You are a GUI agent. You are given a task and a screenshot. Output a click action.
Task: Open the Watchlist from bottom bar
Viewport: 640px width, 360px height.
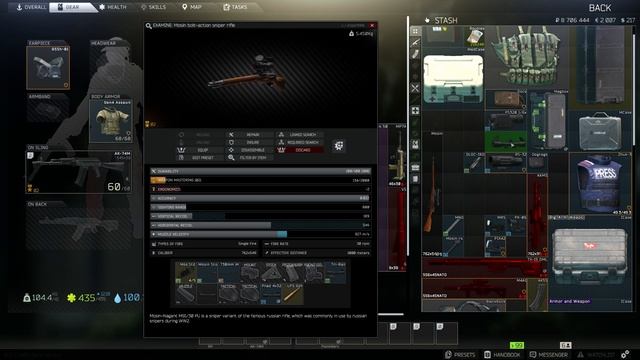tap(596, 354)
